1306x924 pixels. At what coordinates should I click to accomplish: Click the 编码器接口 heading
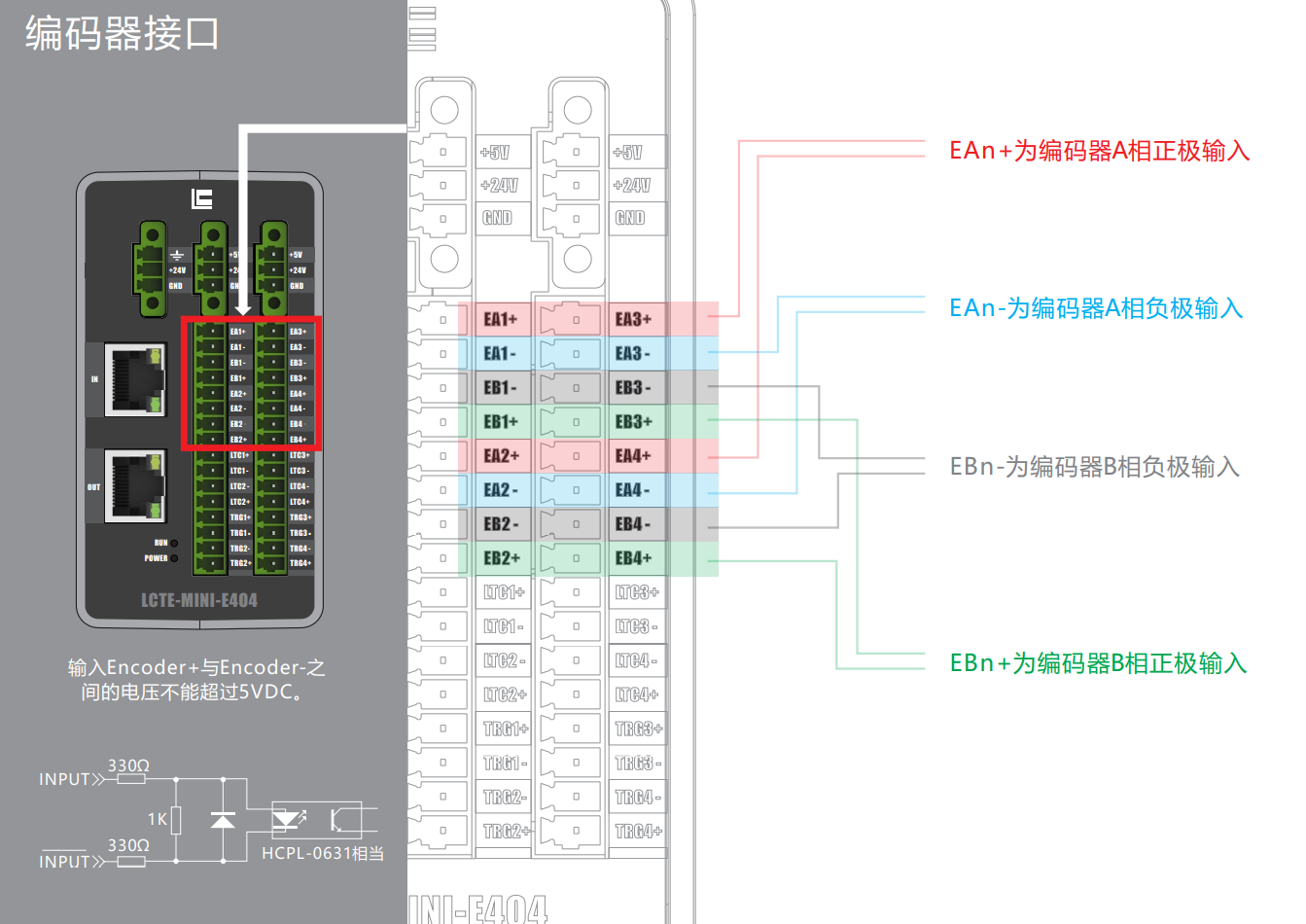122,34
